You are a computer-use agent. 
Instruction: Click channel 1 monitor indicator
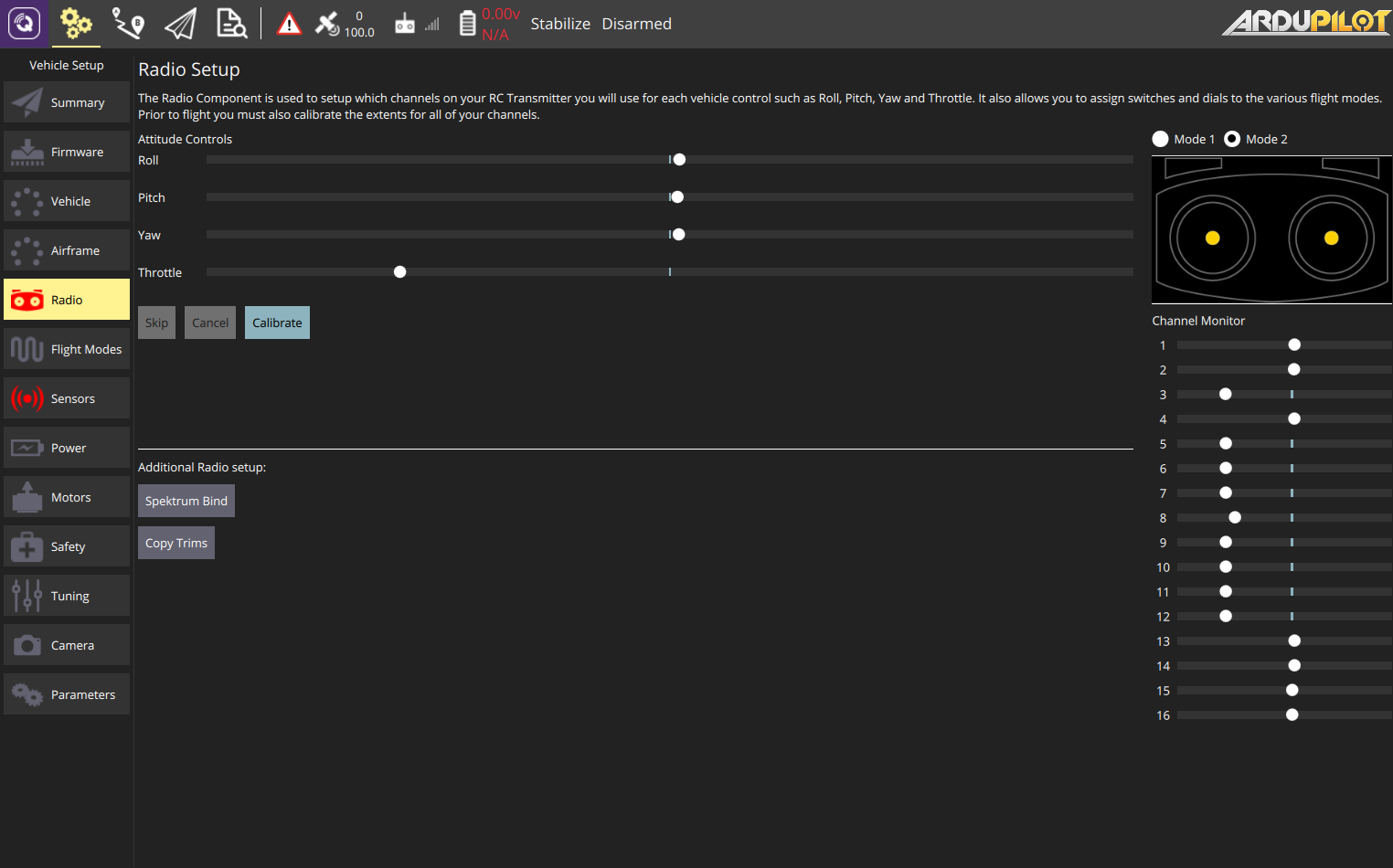coord(1294,344)
